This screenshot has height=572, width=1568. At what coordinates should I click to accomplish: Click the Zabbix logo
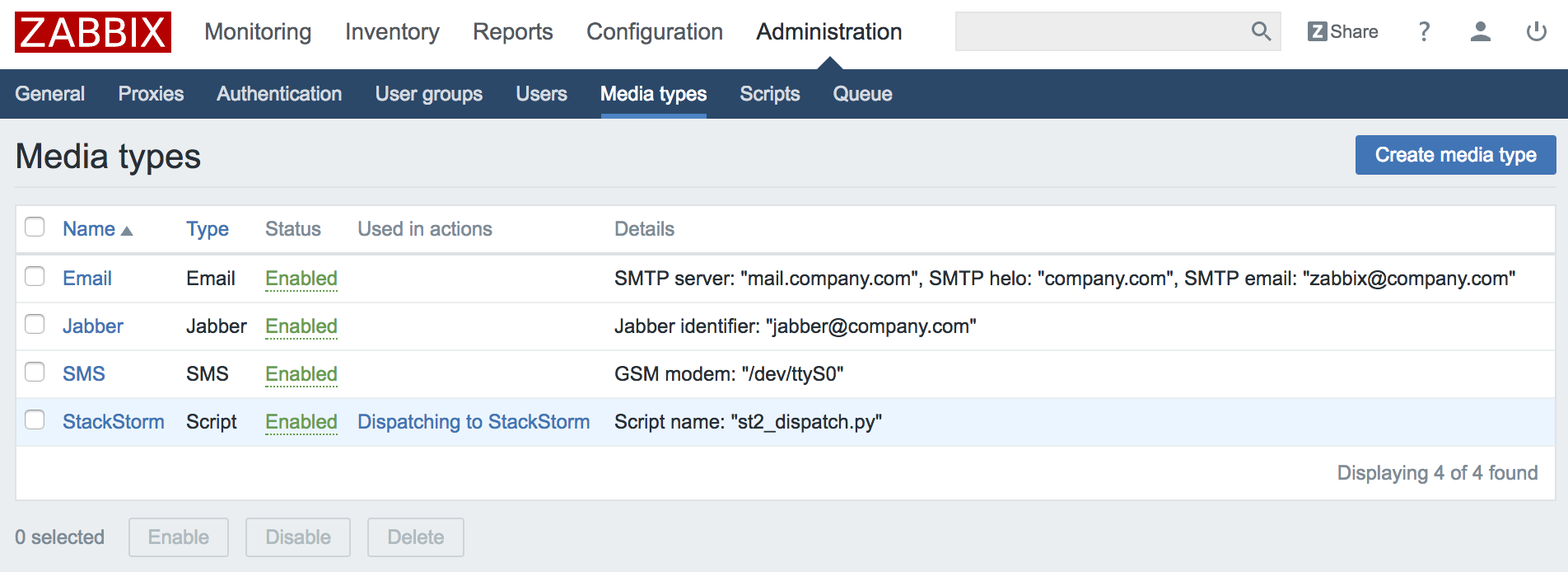tap(93, 32)
